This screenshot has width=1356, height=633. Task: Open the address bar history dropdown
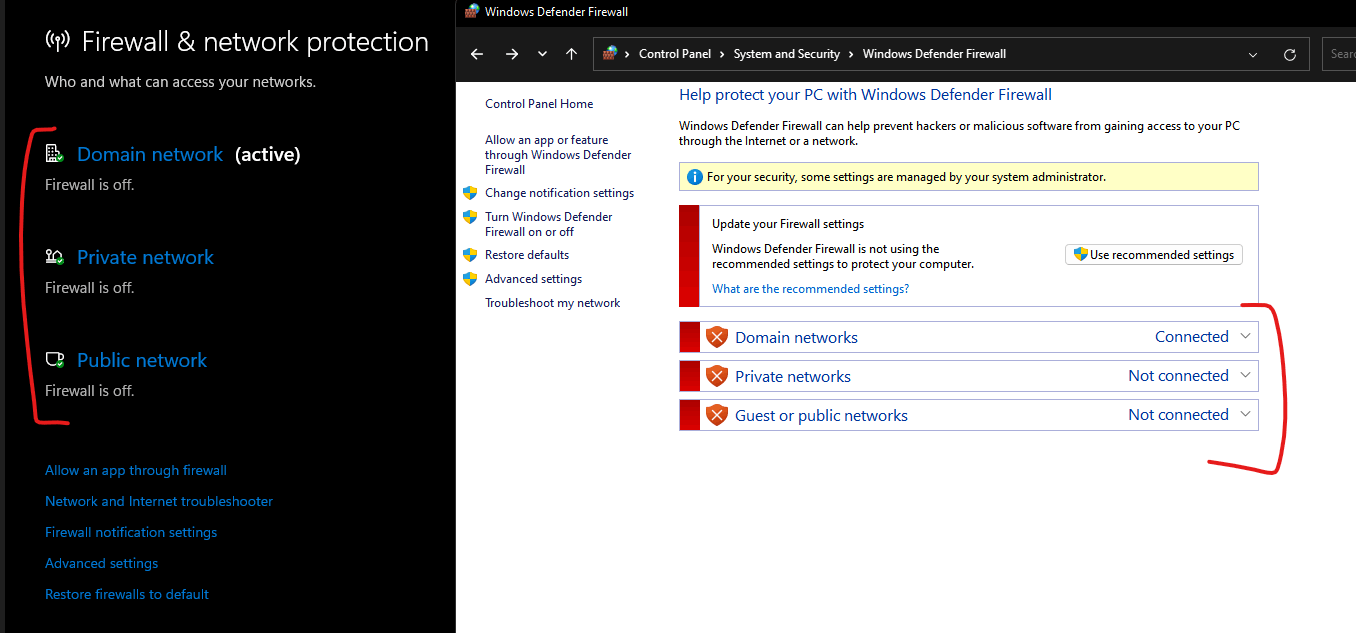[x=1253, y=54]
